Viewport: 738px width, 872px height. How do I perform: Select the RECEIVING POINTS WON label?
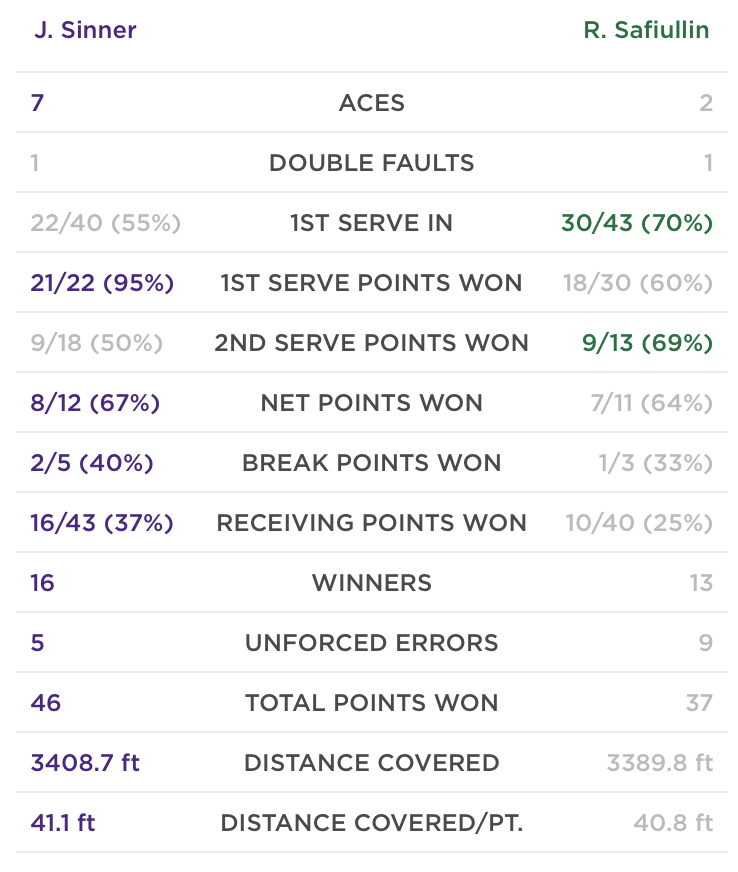click(372, 523)
